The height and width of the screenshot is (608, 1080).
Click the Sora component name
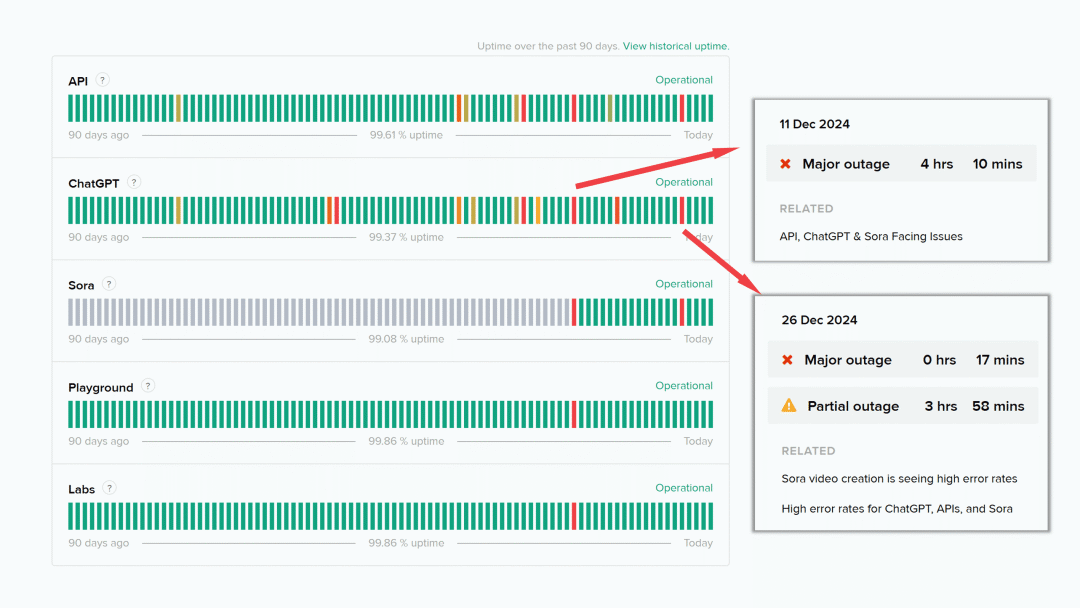coord(81,285)
